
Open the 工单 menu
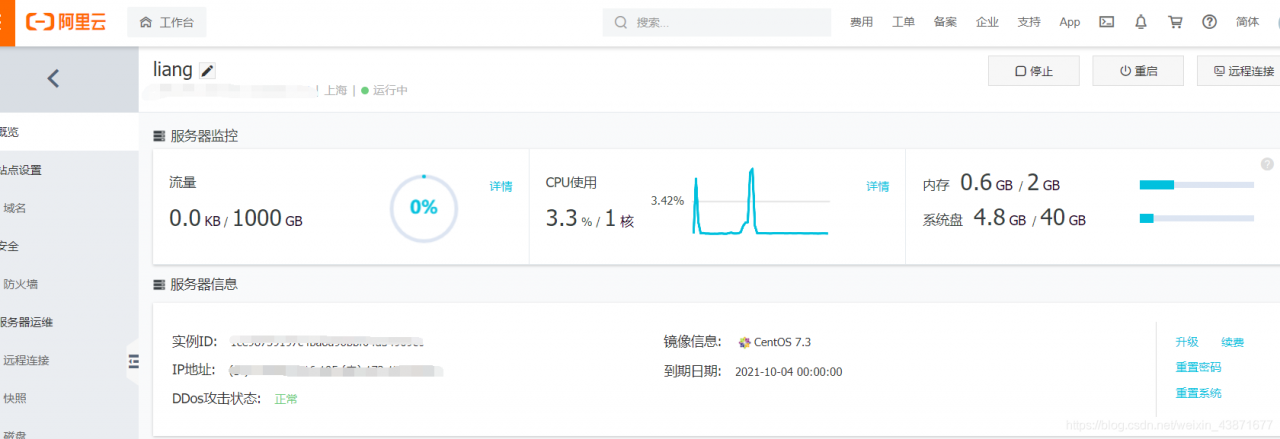pos(903,22)
